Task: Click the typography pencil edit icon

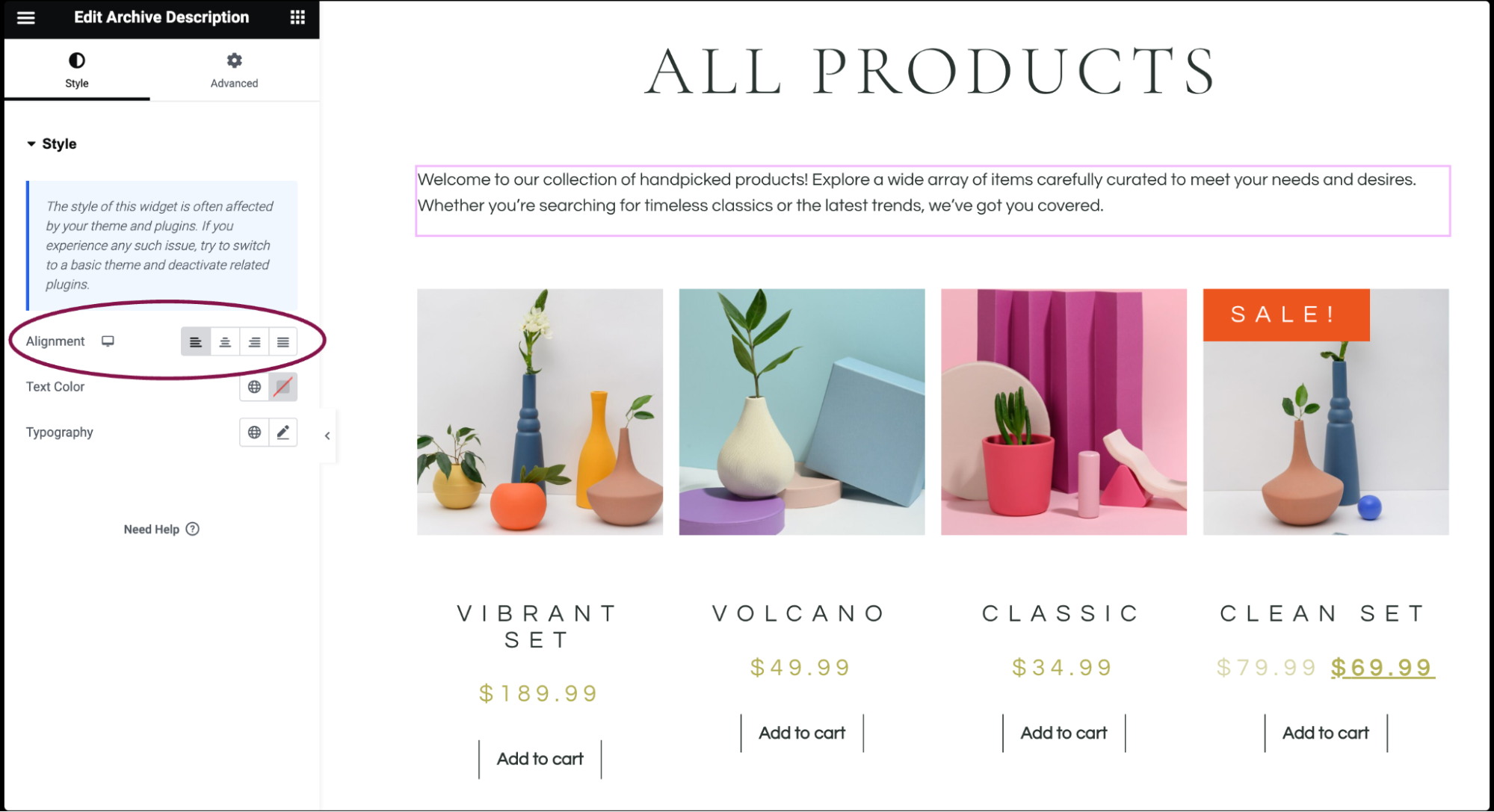Action: click(283, 432)
